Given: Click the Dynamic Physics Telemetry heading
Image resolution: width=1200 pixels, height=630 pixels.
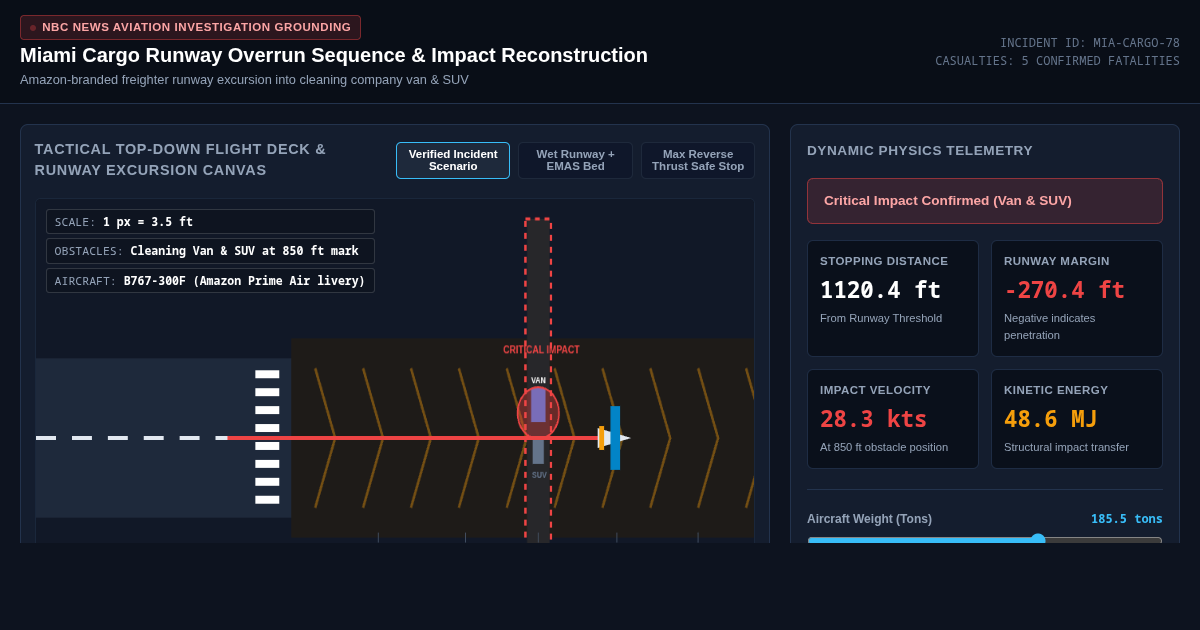Looking at the screenshot, I should point(920,150).
